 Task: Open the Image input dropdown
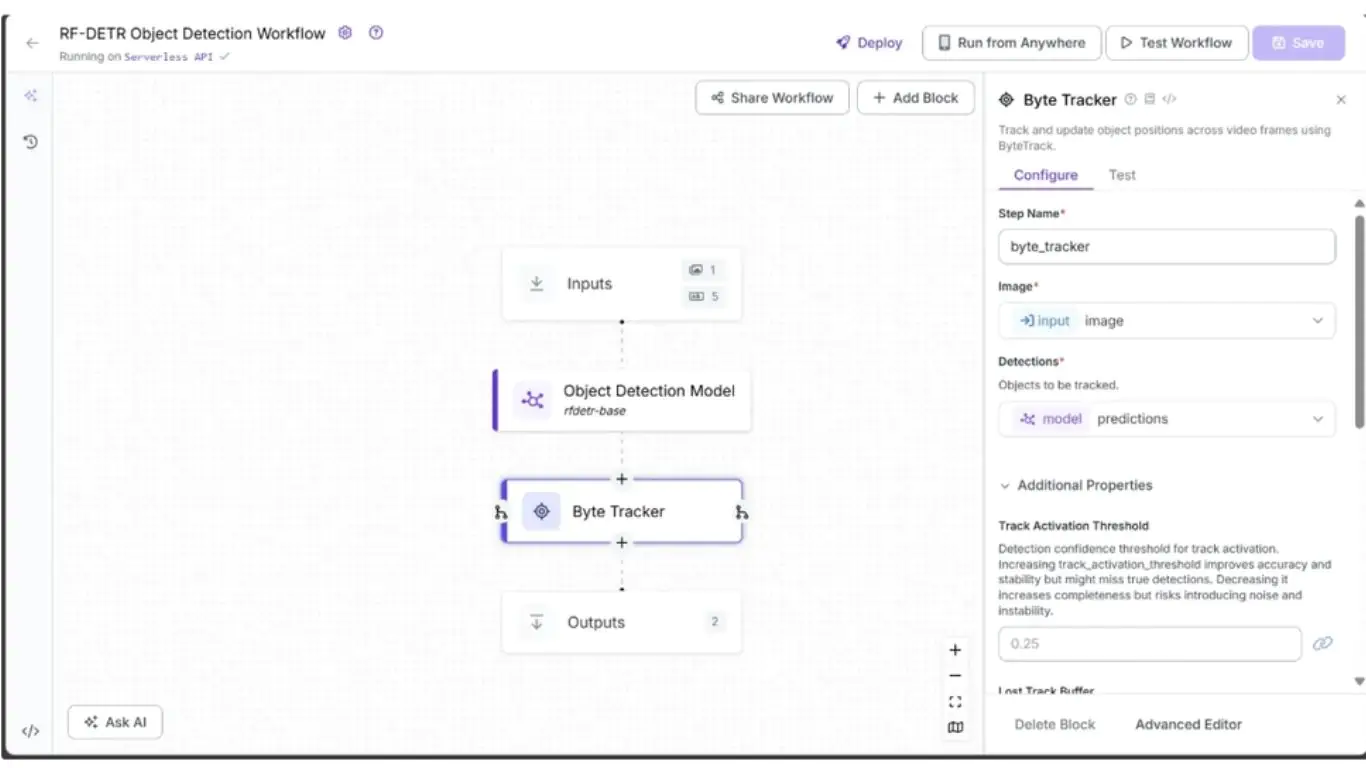click(x=1167, y=321)
